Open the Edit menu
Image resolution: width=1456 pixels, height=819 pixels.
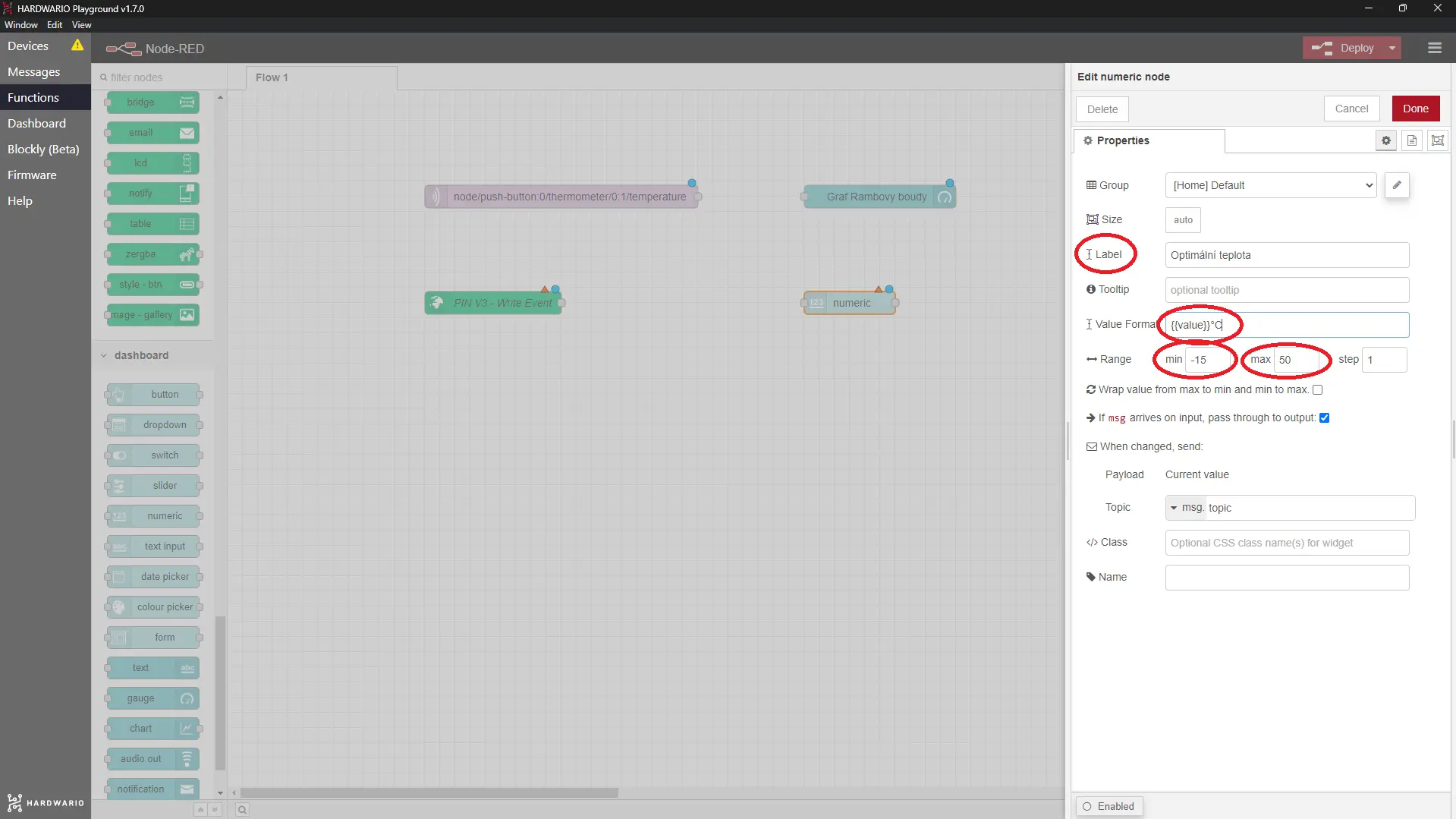coord(55,25)
